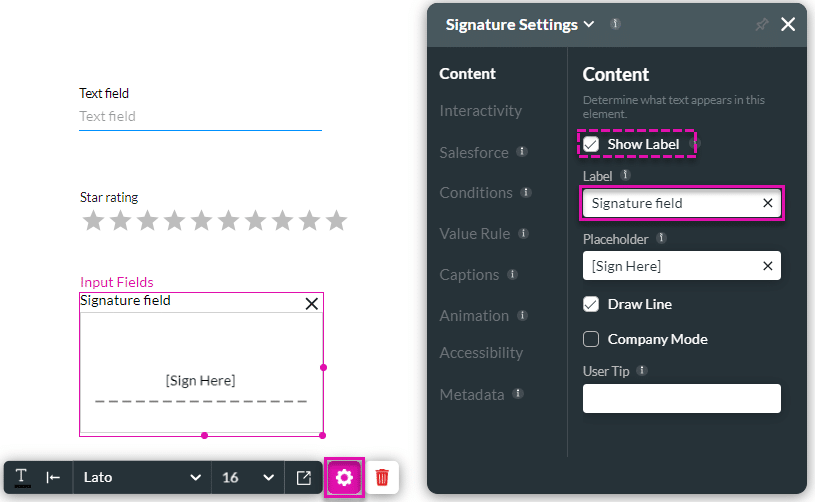Screen dimensions: 815x502
Task: Pin the Signature Settings panel
Action: point(761,25)
